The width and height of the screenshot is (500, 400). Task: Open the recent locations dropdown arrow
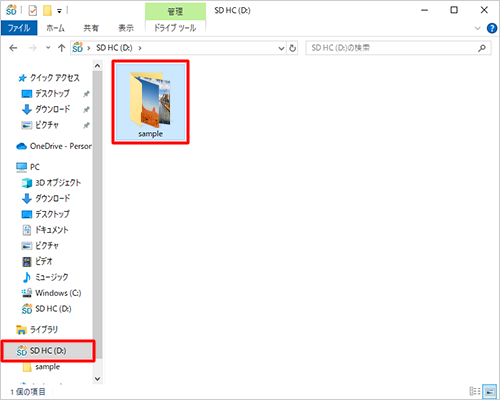click(48, 48)
